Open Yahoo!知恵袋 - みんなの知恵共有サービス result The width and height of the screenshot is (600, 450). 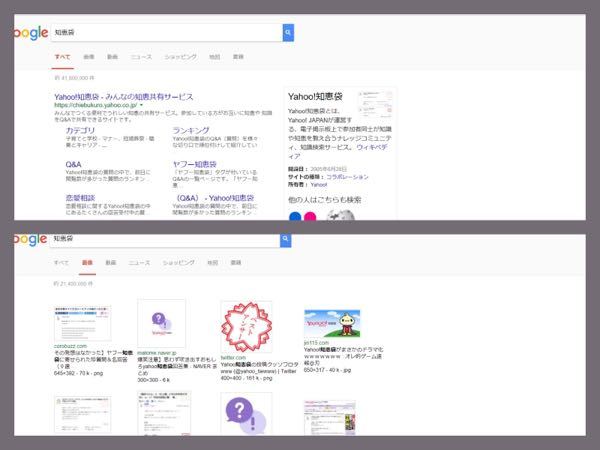click(x=121, y=95)
